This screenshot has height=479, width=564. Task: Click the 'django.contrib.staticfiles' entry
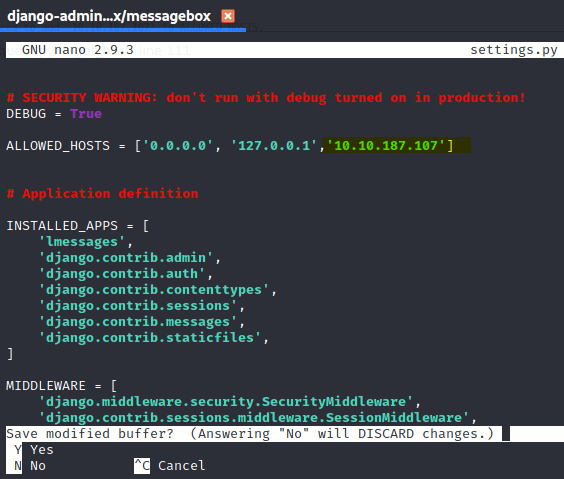tap(150, 338)
